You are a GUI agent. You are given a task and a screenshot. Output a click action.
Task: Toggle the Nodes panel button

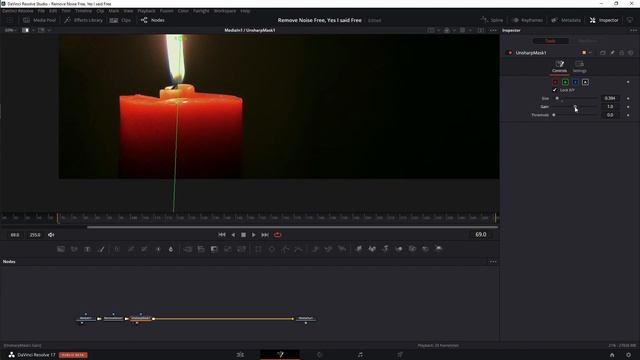(x=153, y=20)
